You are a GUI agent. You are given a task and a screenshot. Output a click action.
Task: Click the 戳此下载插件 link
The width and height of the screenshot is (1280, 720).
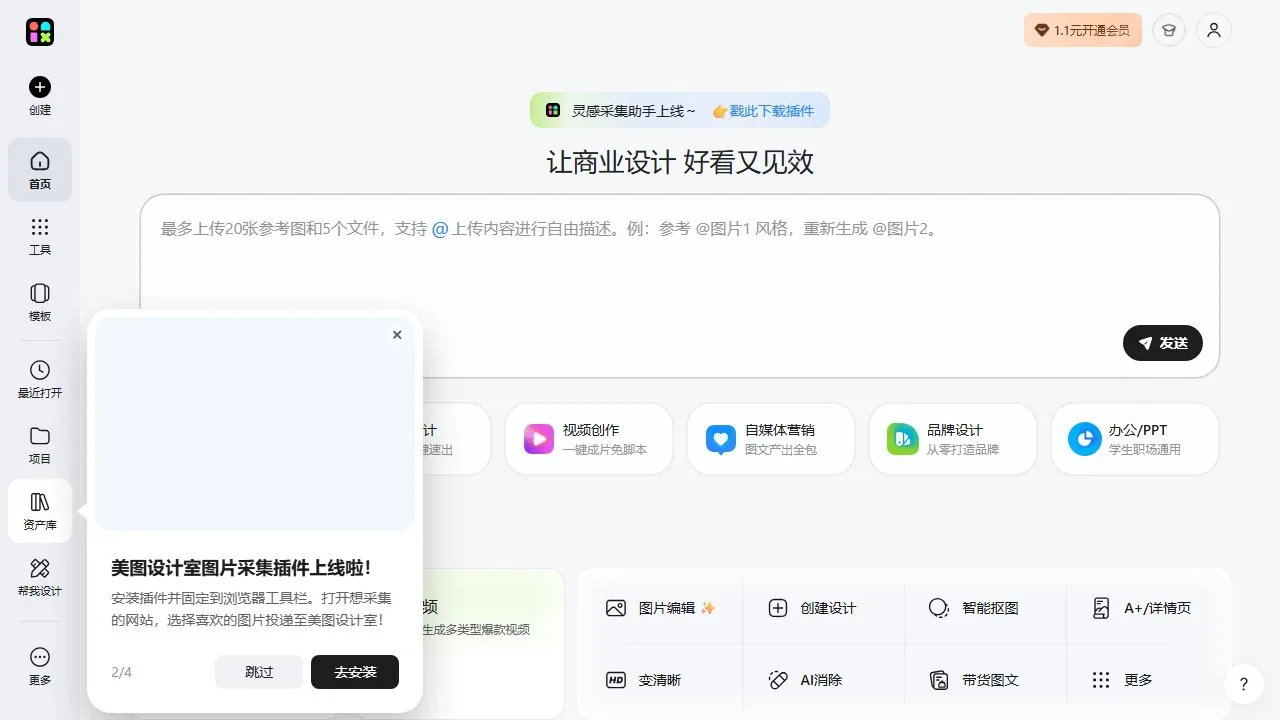[x=763, y=111]
